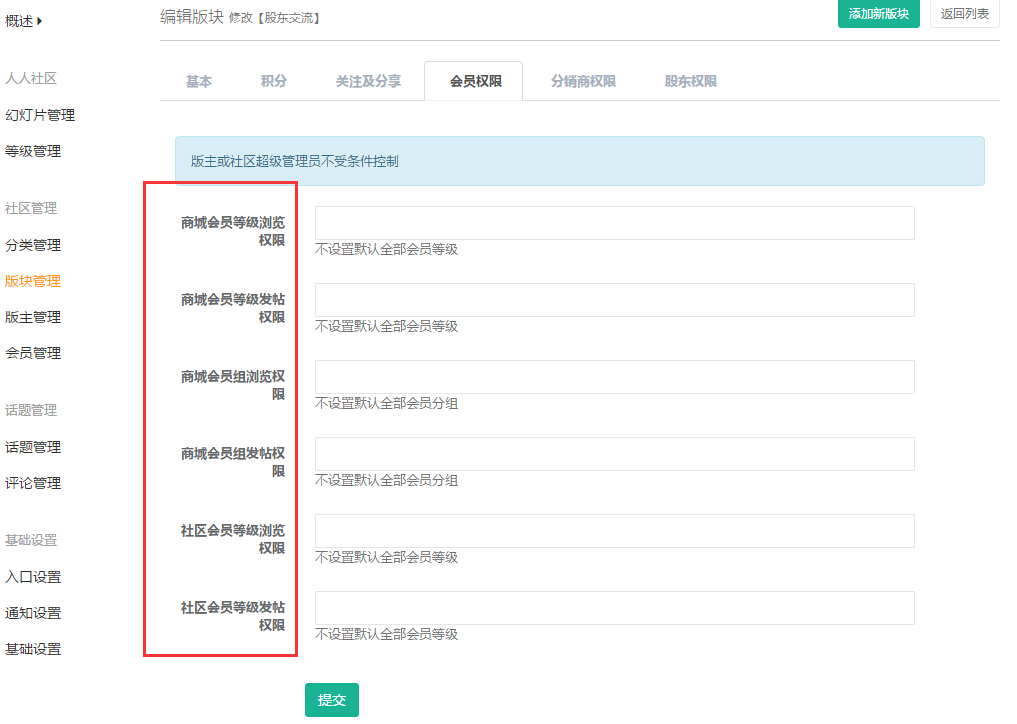
Task: Switch to the 基本 tab
Action: [199, 82]
